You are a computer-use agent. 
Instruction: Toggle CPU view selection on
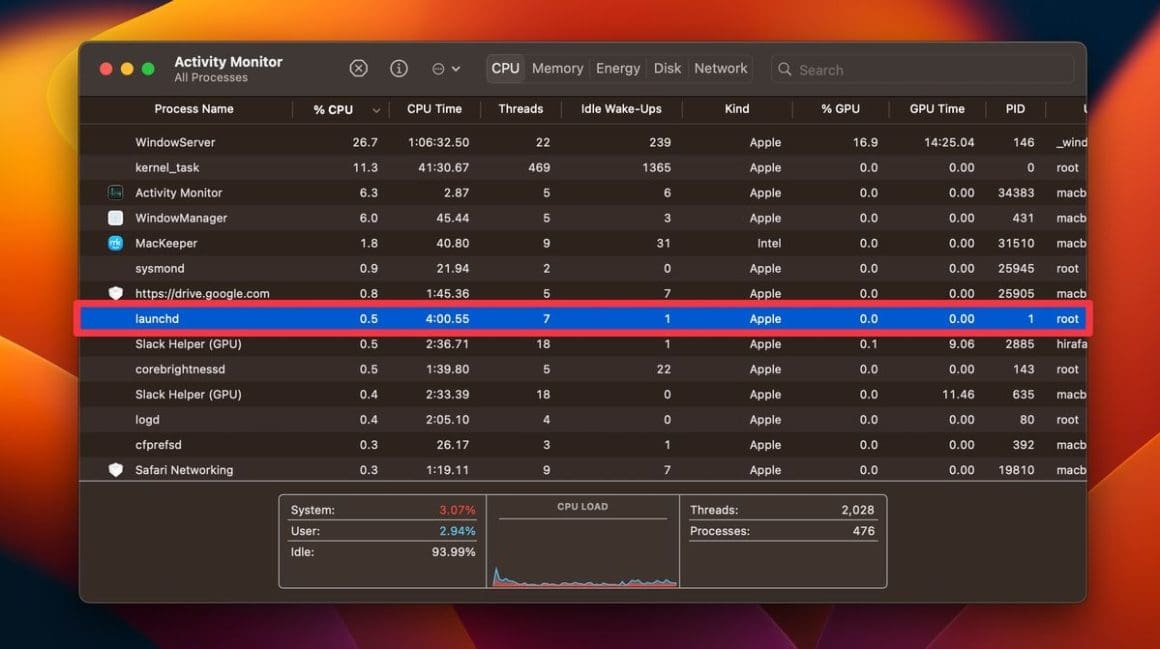coord(505,68)
